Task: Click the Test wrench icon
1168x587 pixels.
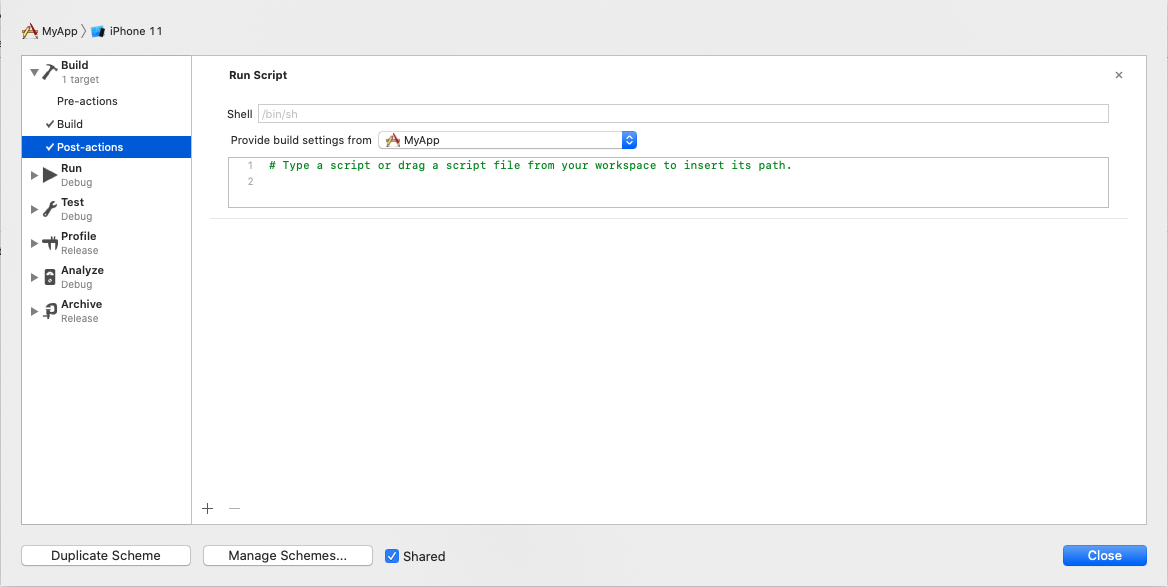Action: coord(50,209)
